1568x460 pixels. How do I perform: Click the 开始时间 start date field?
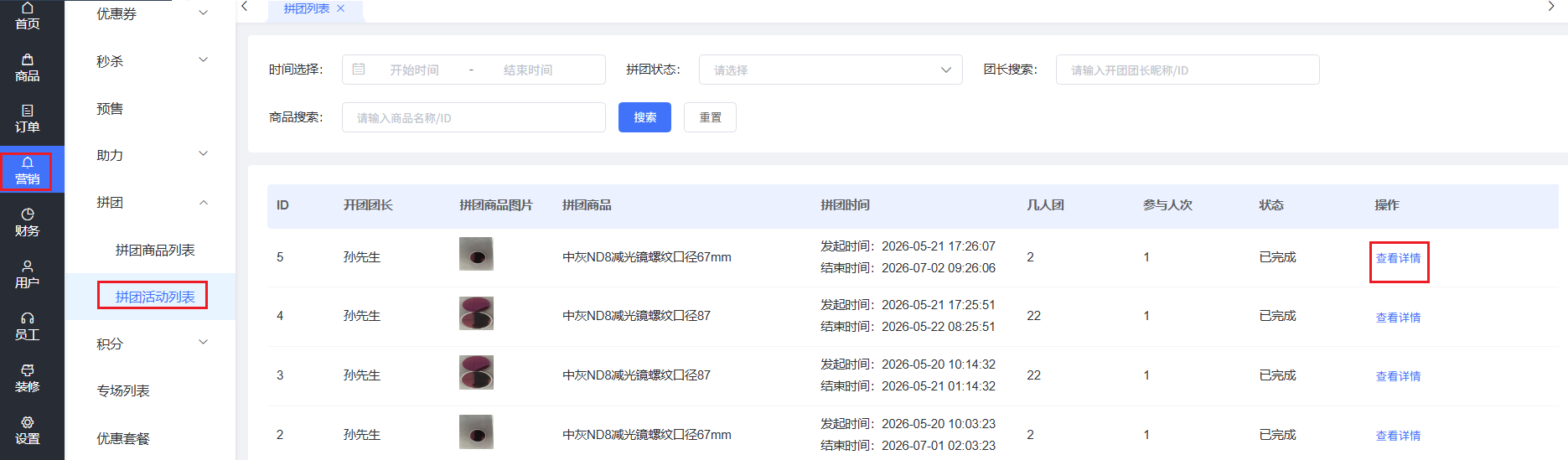coord(414,70)
